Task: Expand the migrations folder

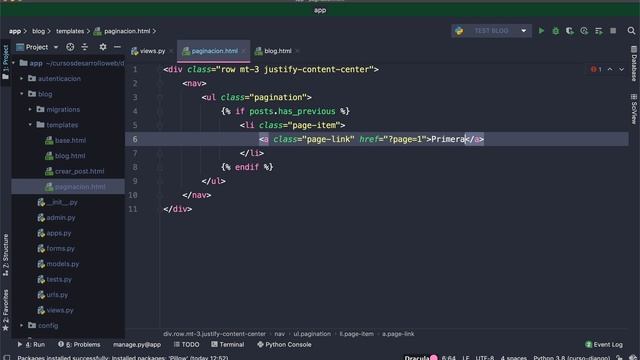Action: (x=30, y=109)
